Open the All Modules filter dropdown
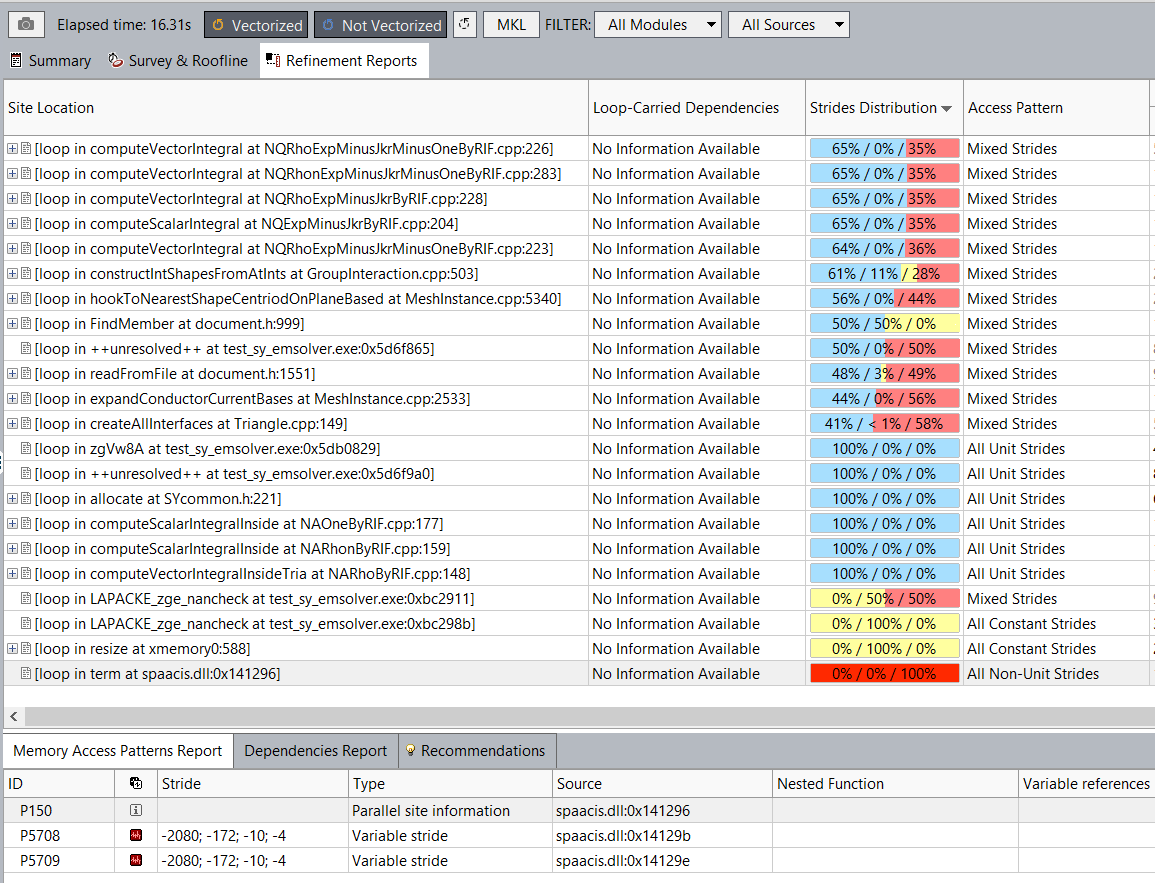Image resolution: width=1155 pixels, height=883 pixels. pos(657,25)
